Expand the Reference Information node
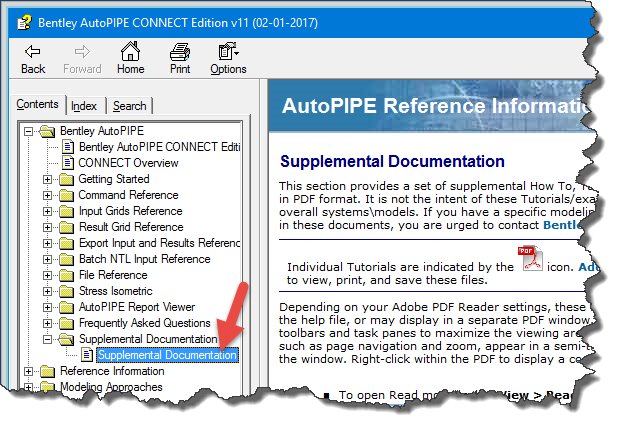The width and height of the screenshot is (622, 427). pos(28,371)
